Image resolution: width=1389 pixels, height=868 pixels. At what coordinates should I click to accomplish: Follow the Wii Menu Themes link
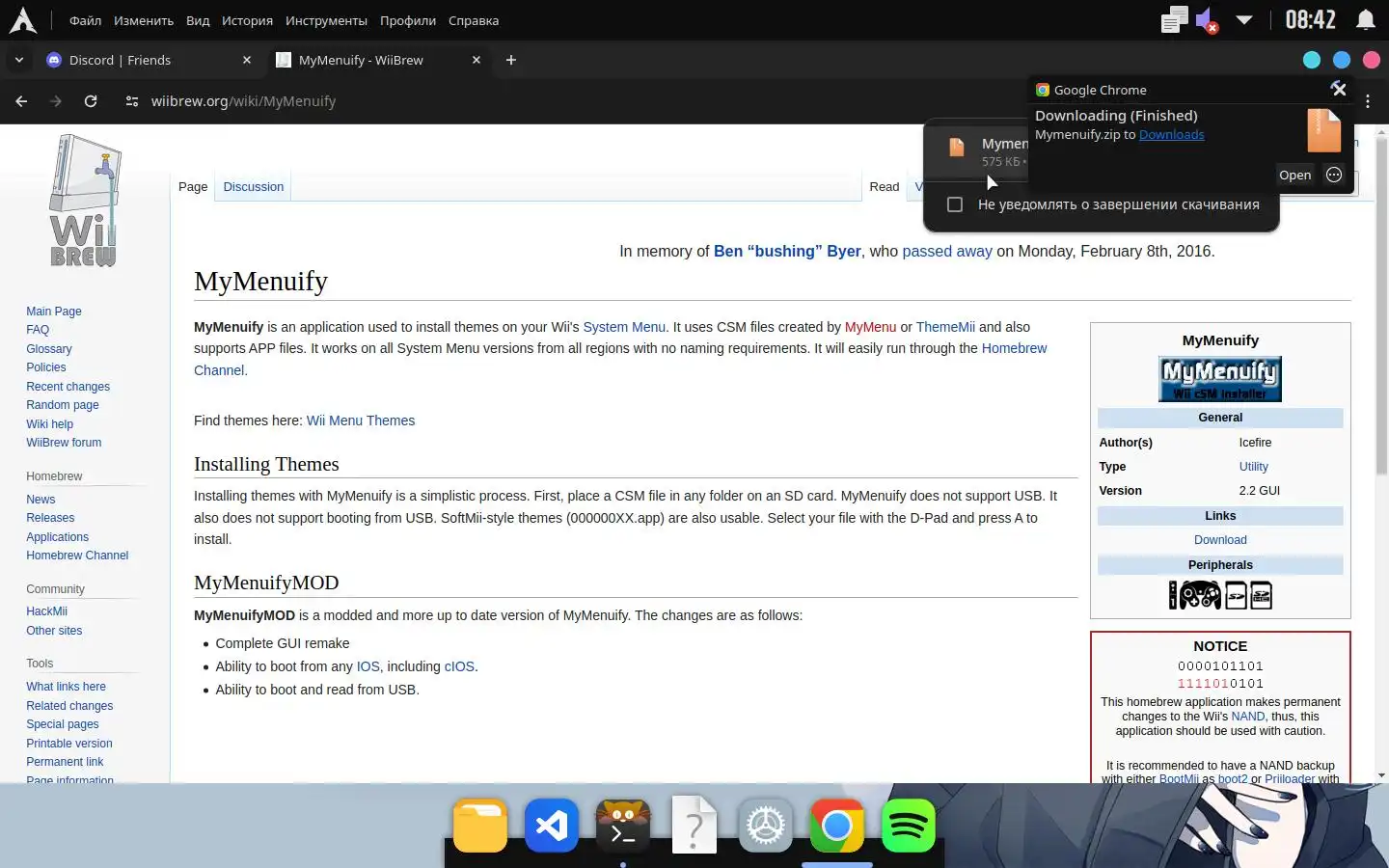[x=361, y=420]
